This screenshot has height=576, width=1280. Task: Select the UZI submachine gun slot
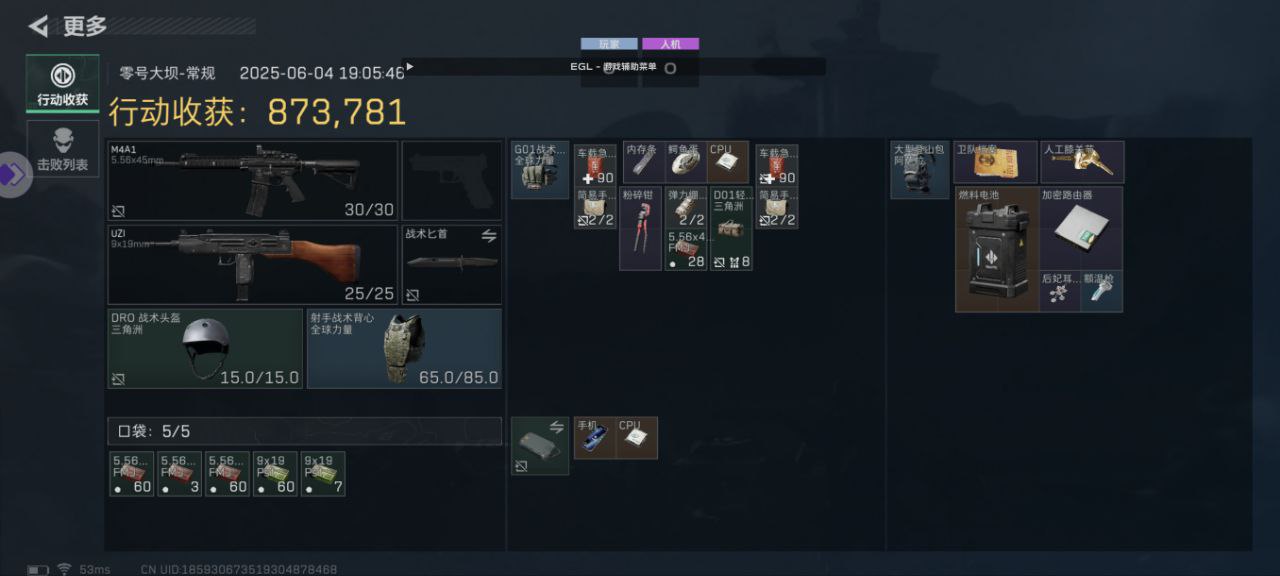point(253,264)
